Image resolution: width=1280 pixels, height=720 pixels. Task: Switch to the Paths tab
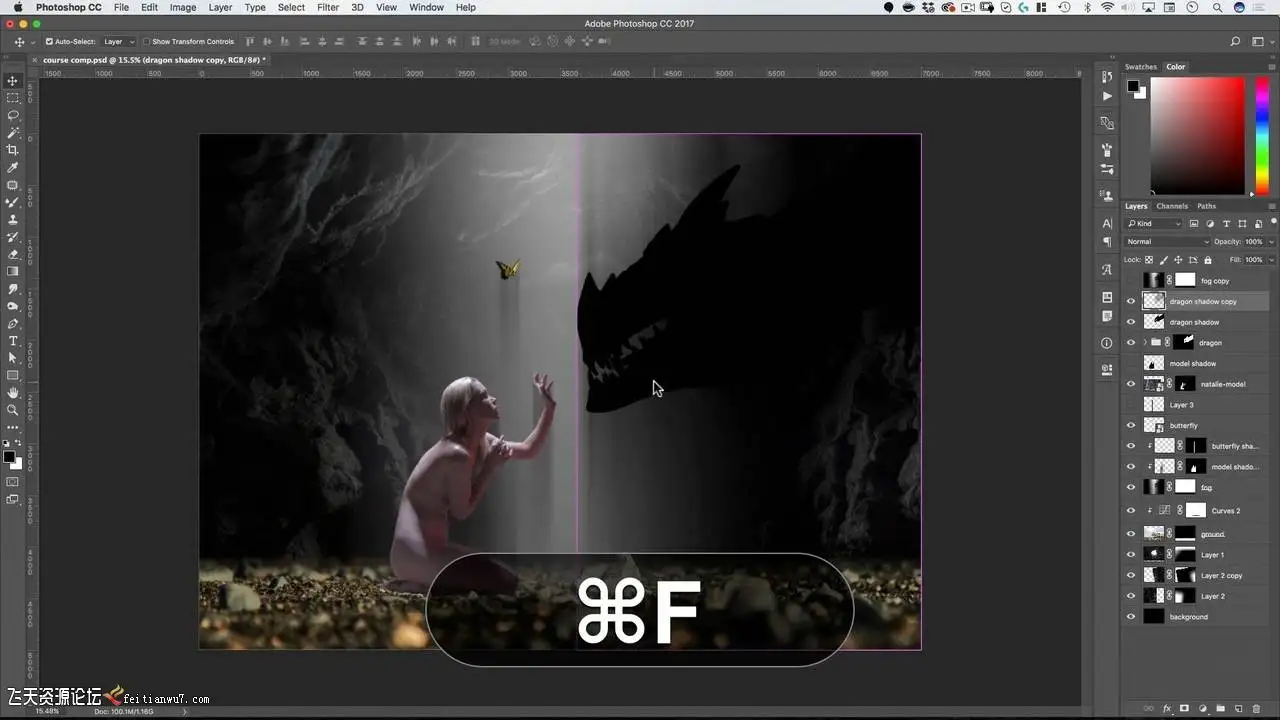coord(1206,207)
